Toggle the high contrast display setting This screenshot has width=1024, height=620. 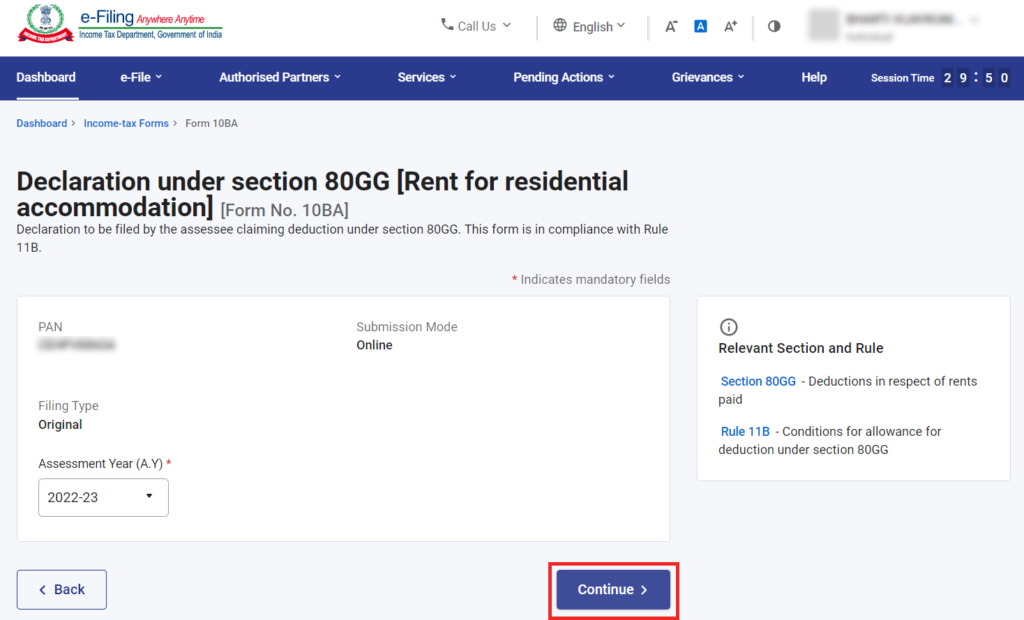tap(774, 26)
